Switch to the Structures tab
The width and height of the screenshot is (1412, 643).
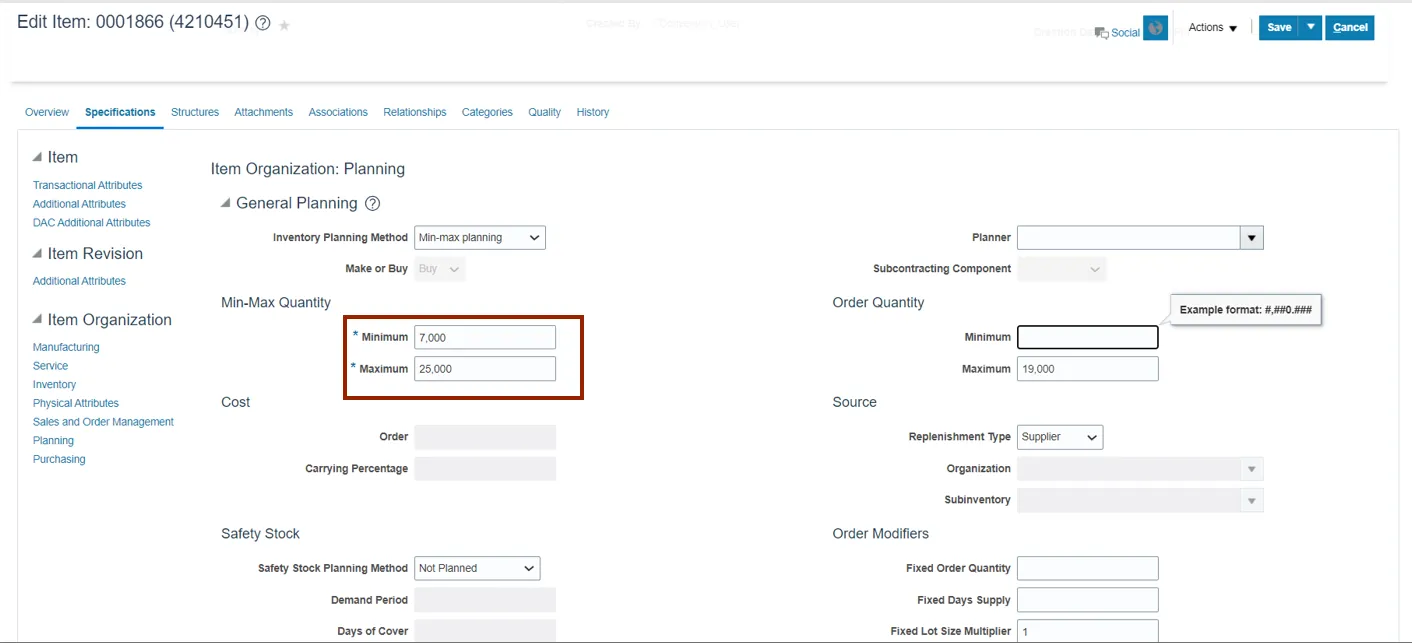(195, 112)
